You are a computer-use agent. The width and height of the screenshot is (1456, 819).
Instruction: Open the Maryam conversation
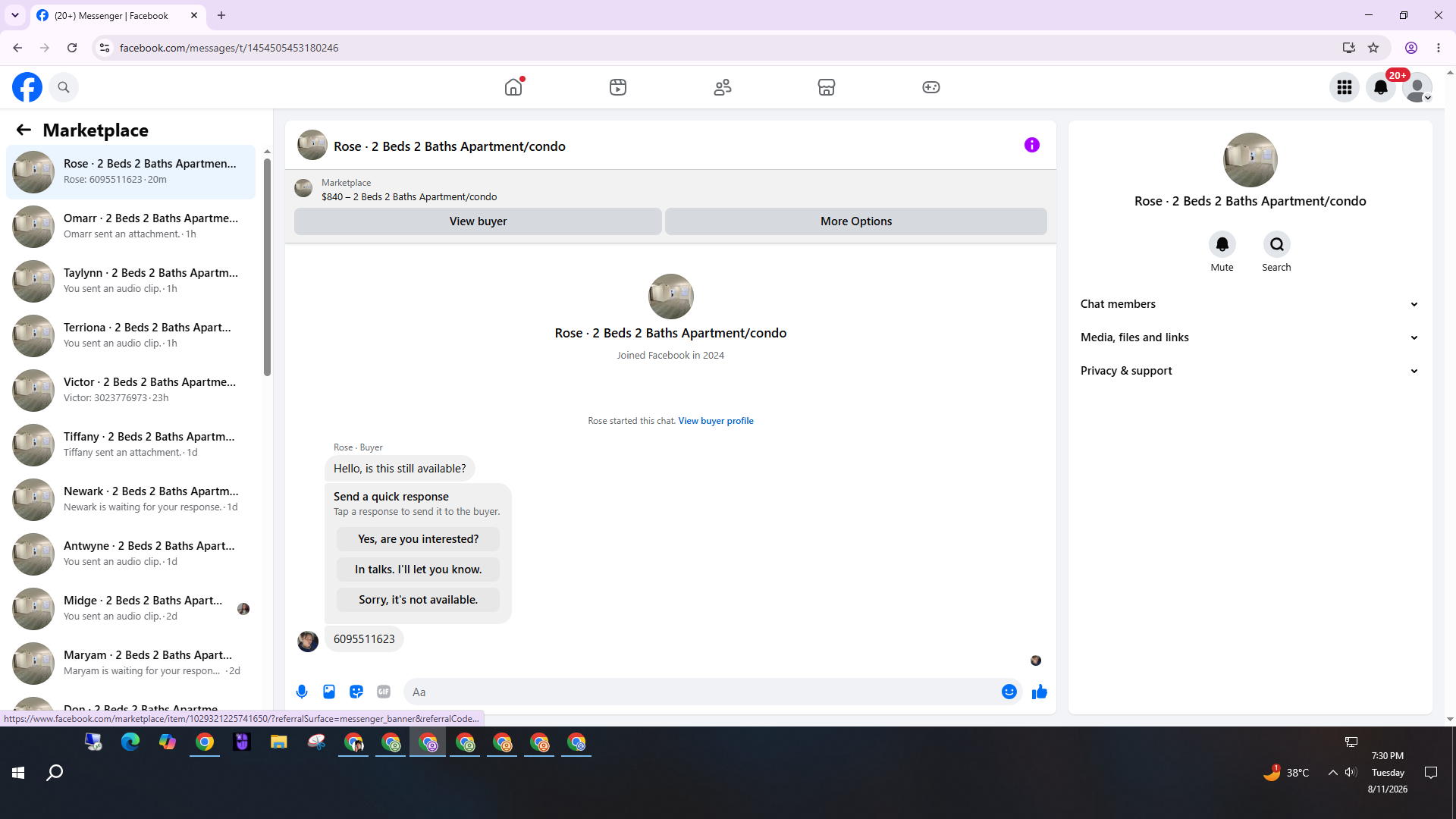click(131, 664)
